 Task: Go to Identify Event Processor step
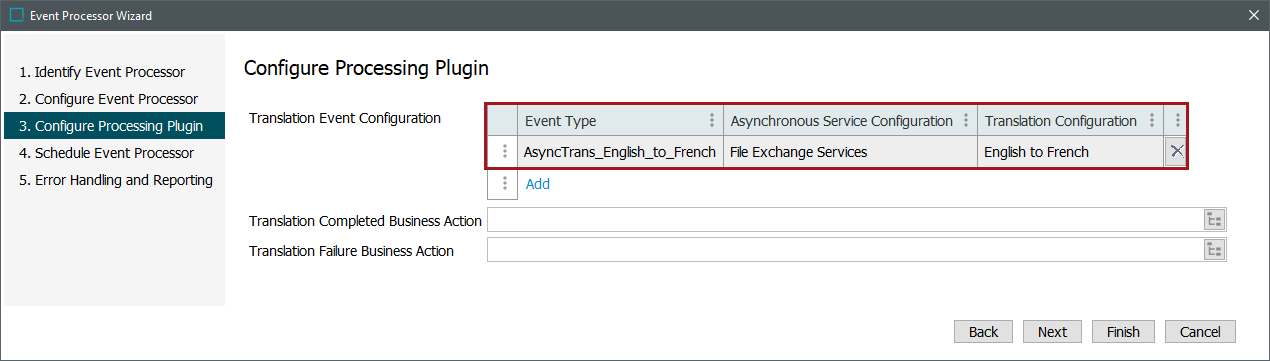[102, 72]
